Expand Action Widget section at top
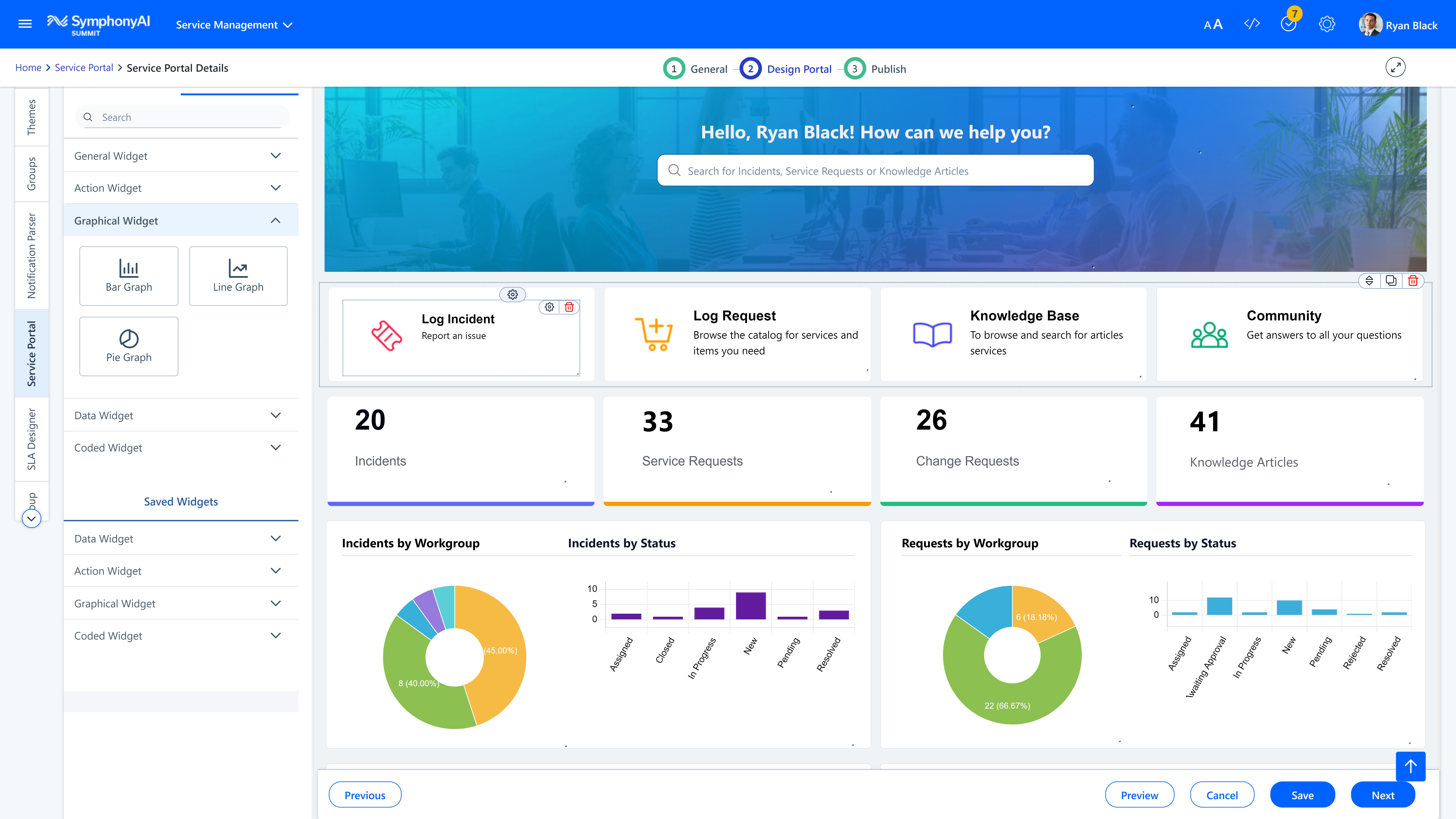The image size is (1456, 819). tap(181, 188)
